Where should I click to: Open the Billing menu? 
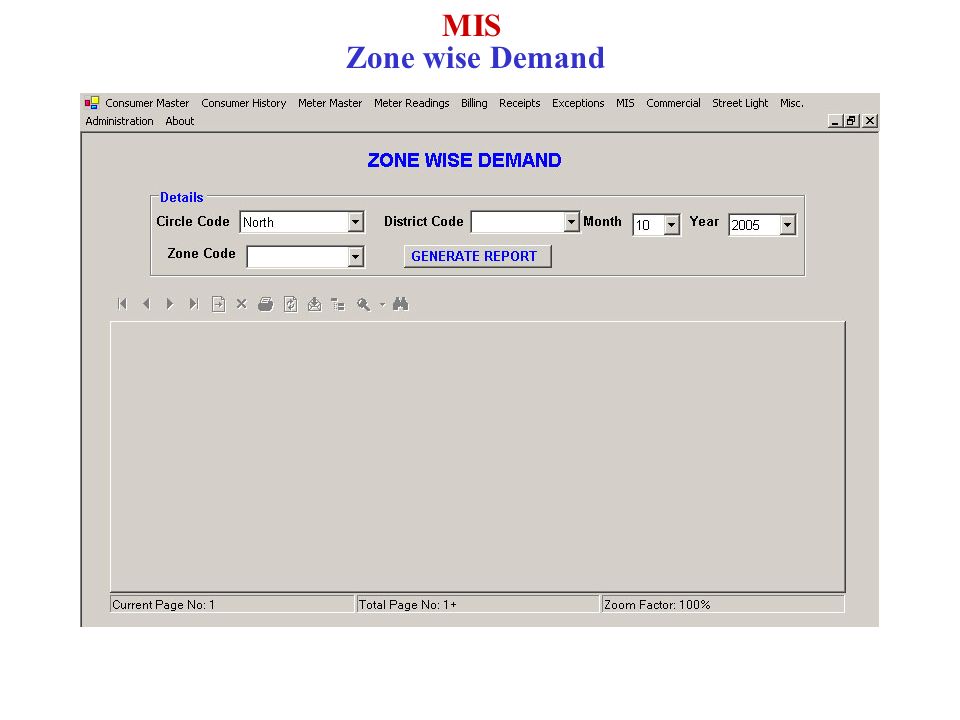[474, 103]
